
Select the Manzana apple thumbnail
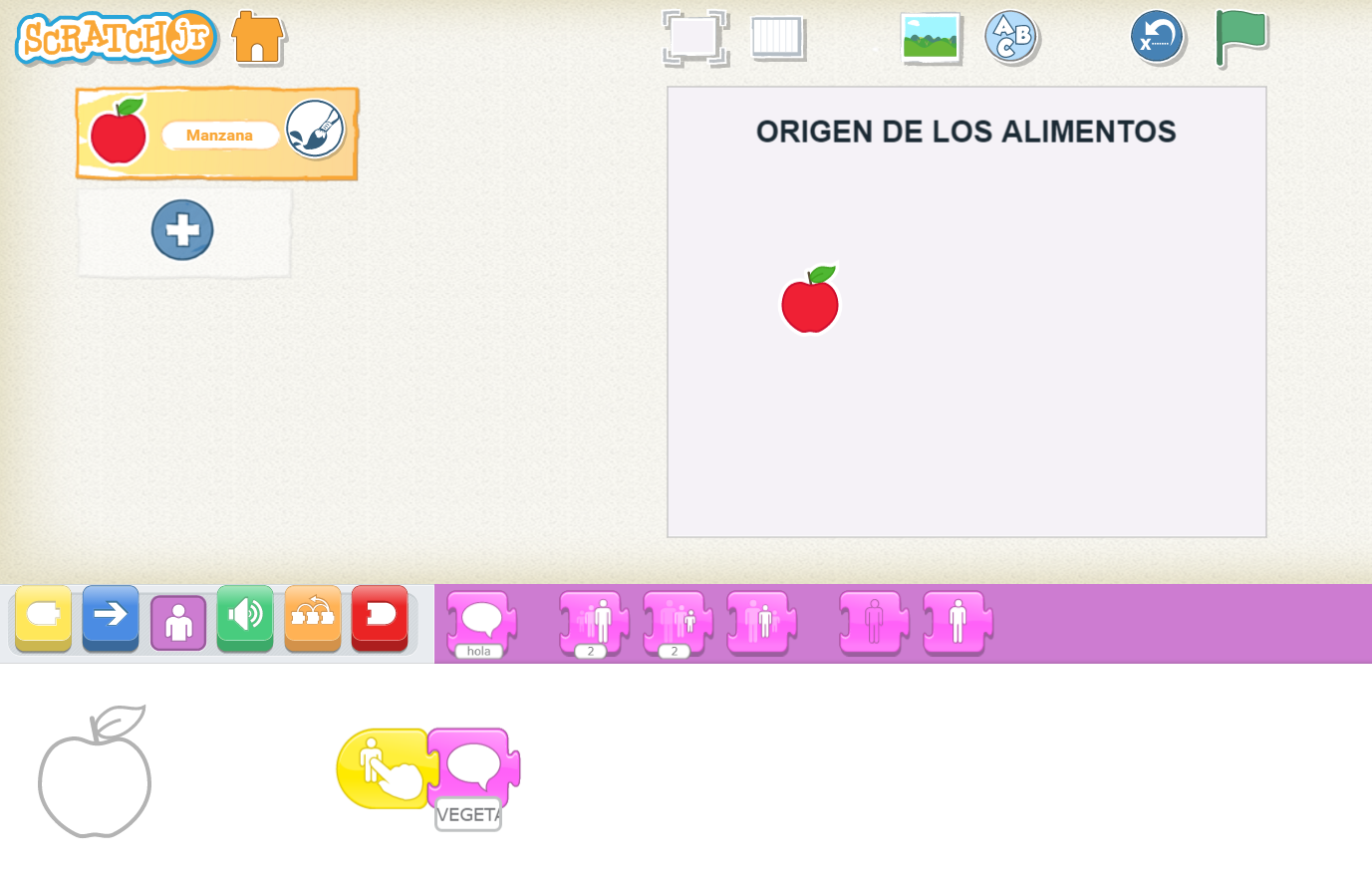tap(119, 132)
